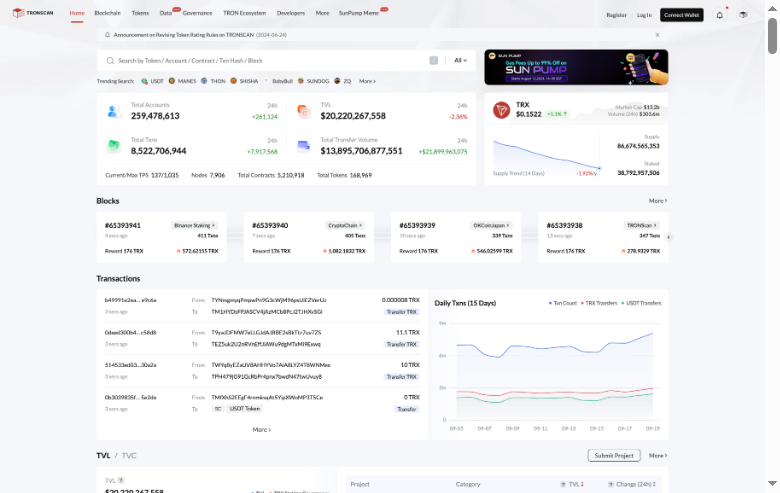Click the Total Accounts icon
Viewport: 780px width, 493px height.
pyautogui.click(x=114, y=112)
